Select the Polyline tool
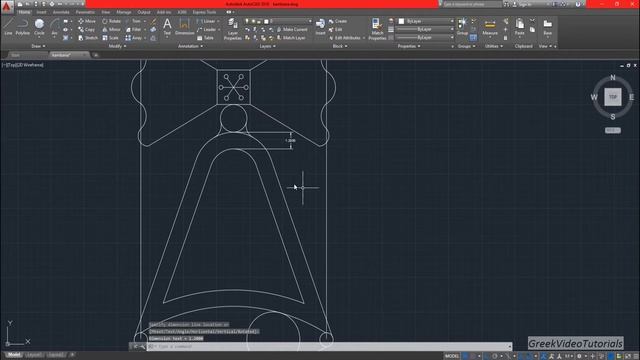Viewport: 640px width, 360px height. click(22, 27)
